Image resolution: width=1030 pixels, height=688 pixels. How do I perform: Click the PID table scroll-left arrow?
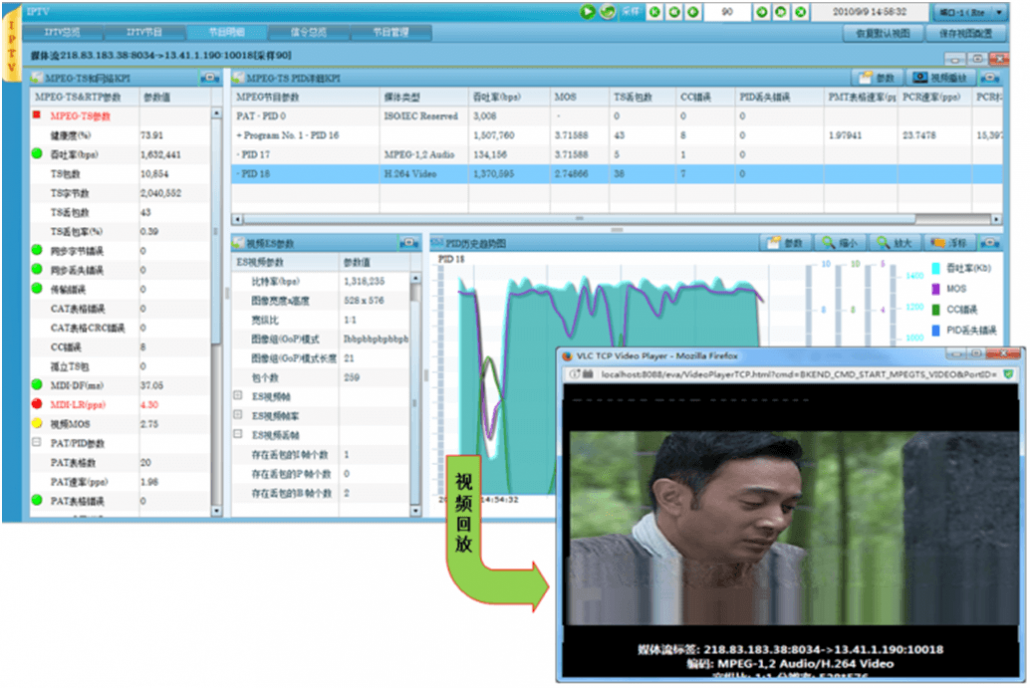pyautogui.click(x=238, y=219)
